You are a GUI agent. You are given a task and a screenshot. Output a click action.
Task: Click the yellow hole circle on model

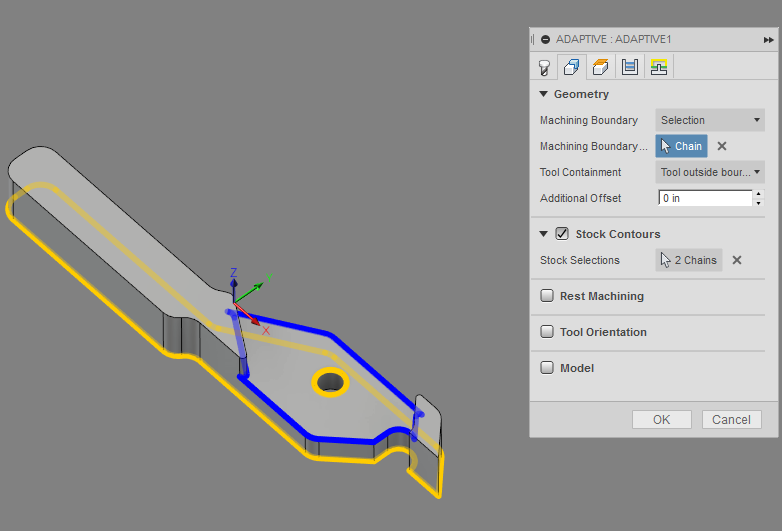click(x=330, y=382)
